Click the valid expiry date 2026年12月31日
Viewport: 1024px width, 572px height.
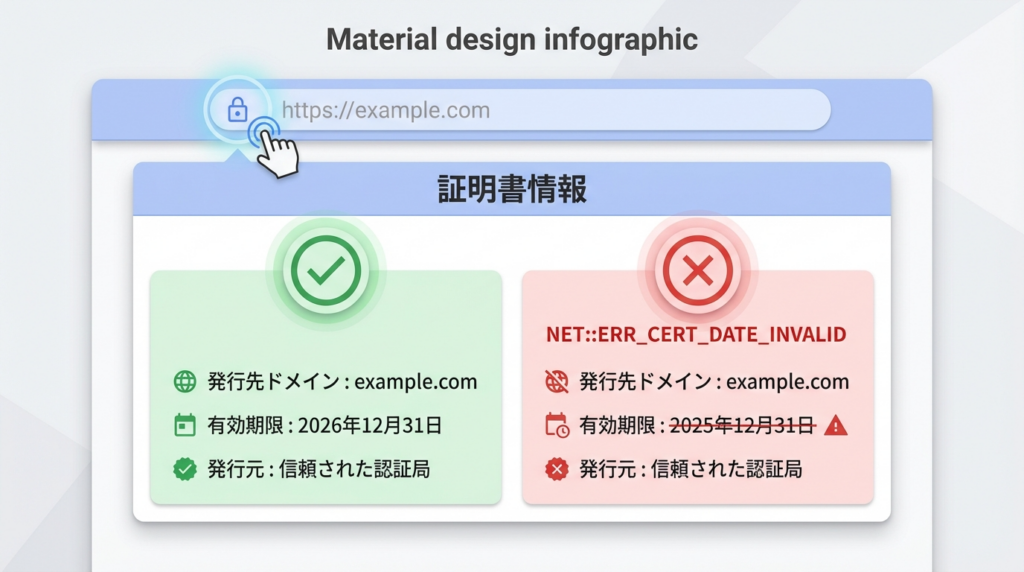coord(370,425)
